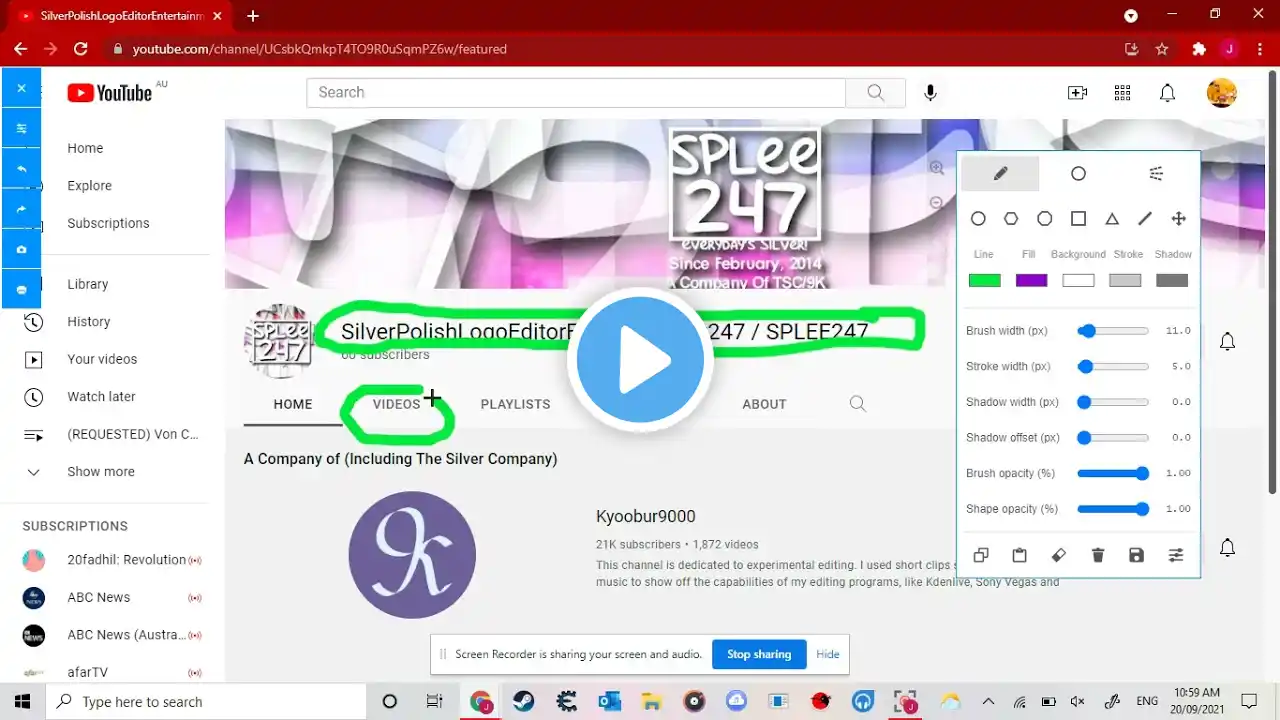
Task: Hide the screen sharing notification bar
Action: [x=828, y=654]
